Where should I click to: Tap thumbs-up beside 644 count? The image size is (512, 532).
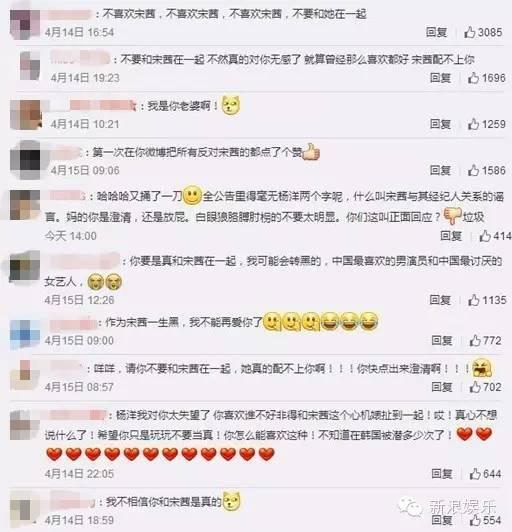point(475,474)
